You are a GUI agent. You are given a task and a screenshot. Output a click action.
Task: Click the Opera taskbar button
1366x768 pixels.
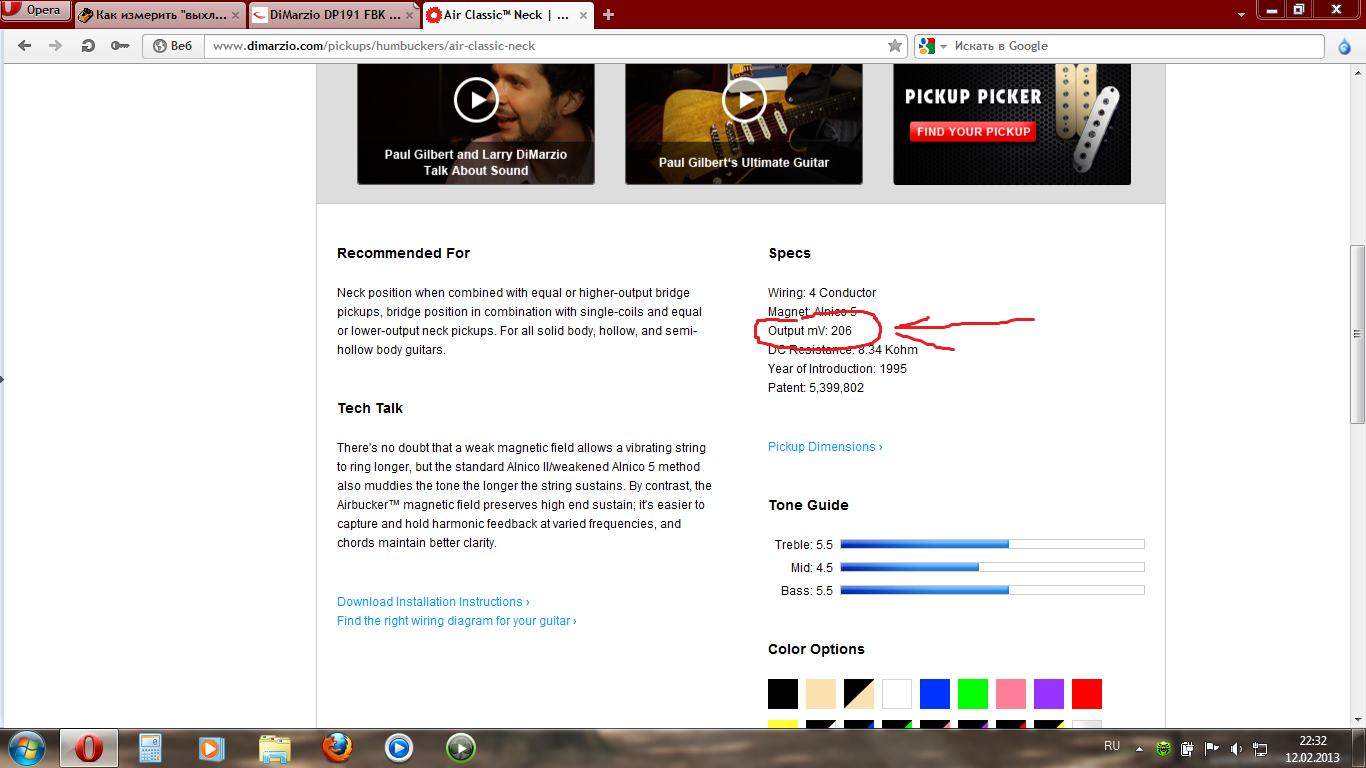89,748
